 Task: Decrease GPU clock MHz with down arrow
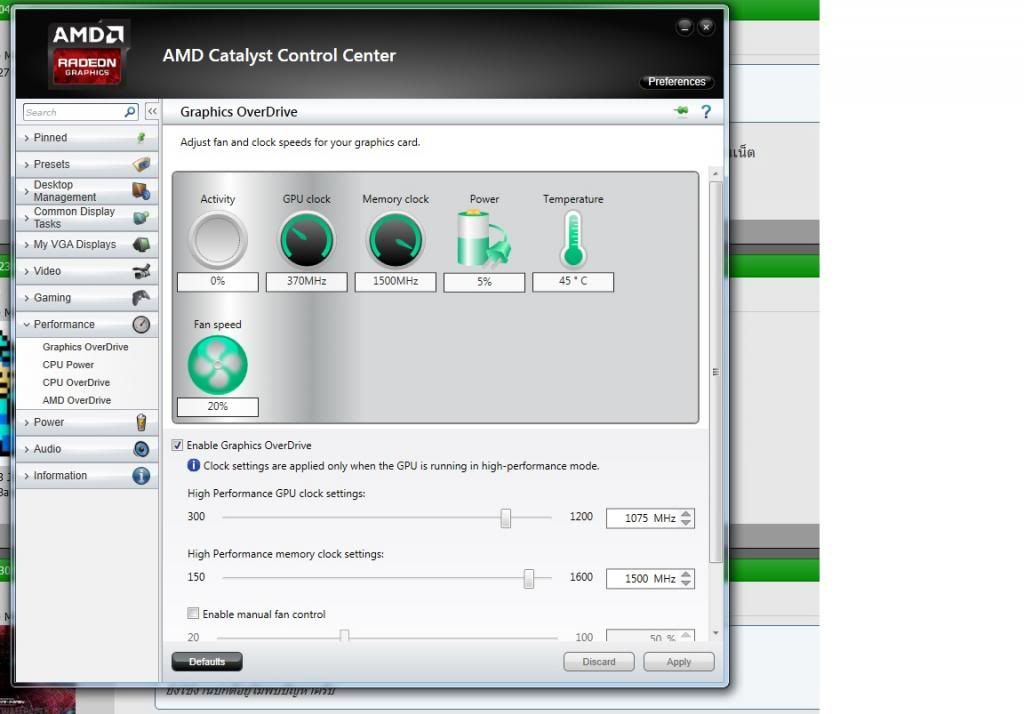tap(686, 522)
